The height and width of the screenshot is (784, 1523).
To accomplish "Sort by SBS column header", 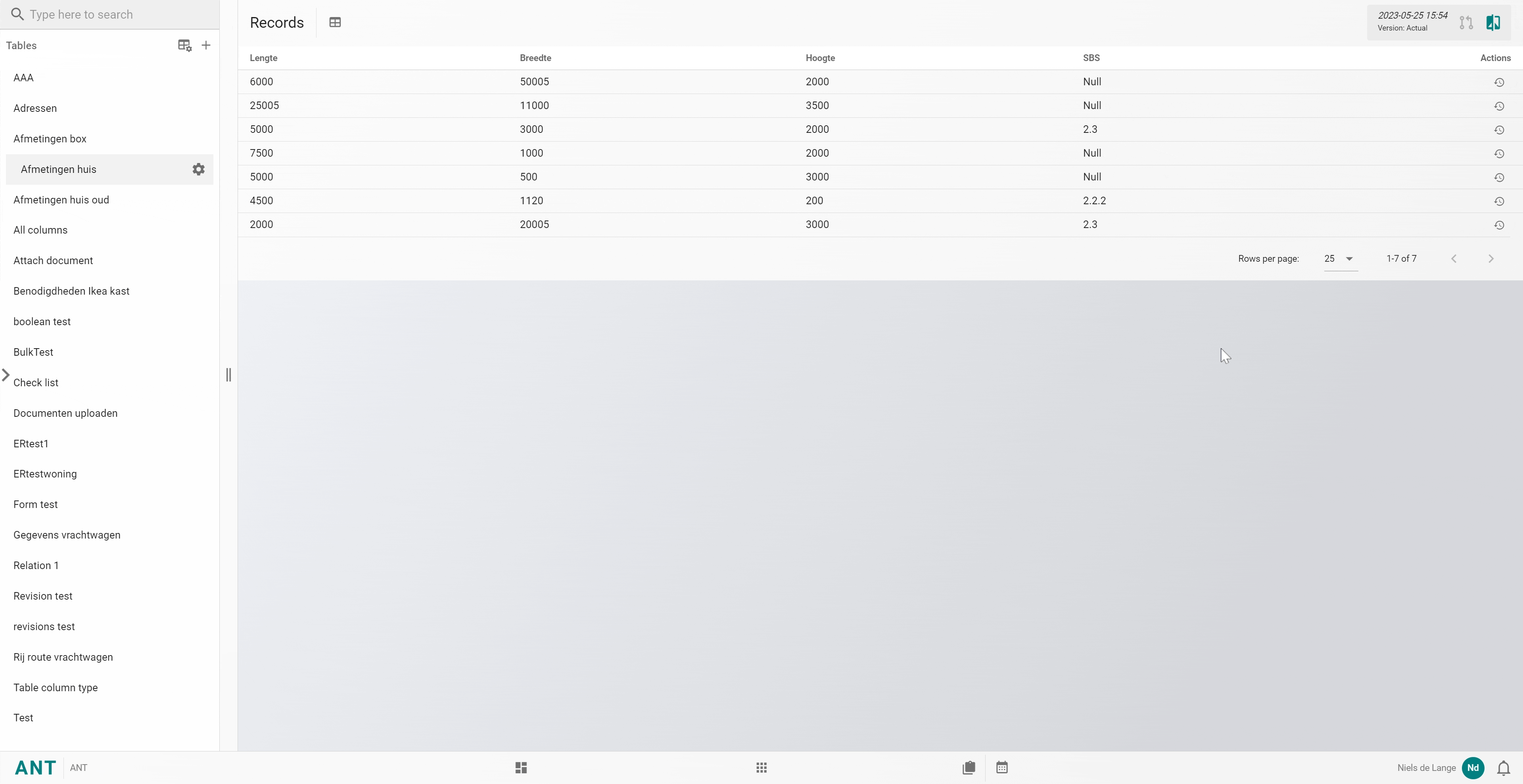I will click(x=1091, y=58).
